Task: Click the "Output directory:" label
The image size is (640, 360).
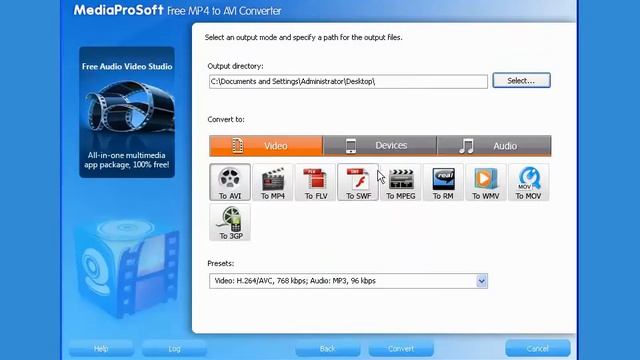Action: click(236, 66)
